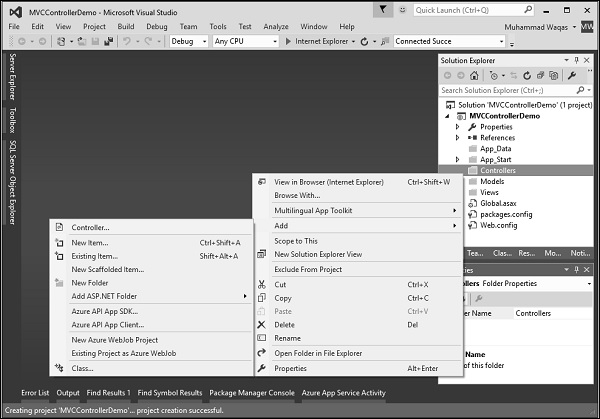Select New Scaffolded Item... menu entry
This screenshot has width=600, height=419.
pos(151,269)
